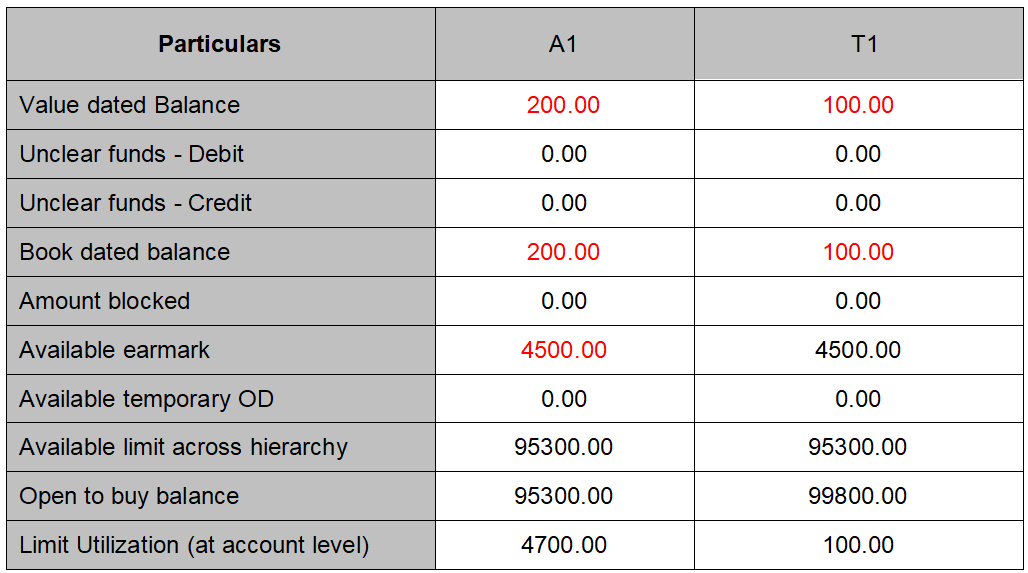Screen dimensions: 1028x573
Task: Select T1 Available earmark value 4500.00
Action: [x=858, y=350]
